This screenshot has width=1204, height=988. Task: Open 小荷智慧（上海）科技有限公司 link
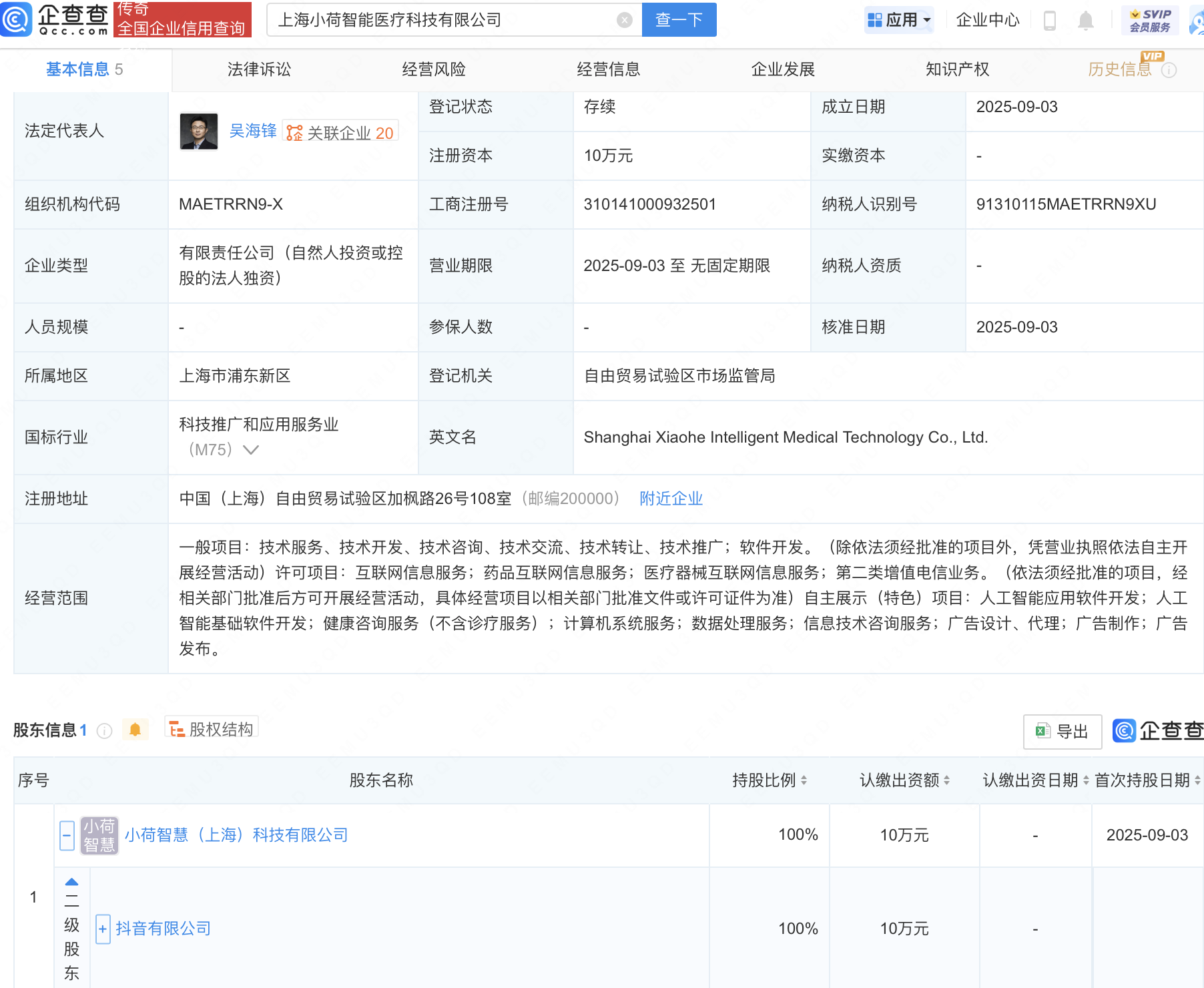point(236,835)
